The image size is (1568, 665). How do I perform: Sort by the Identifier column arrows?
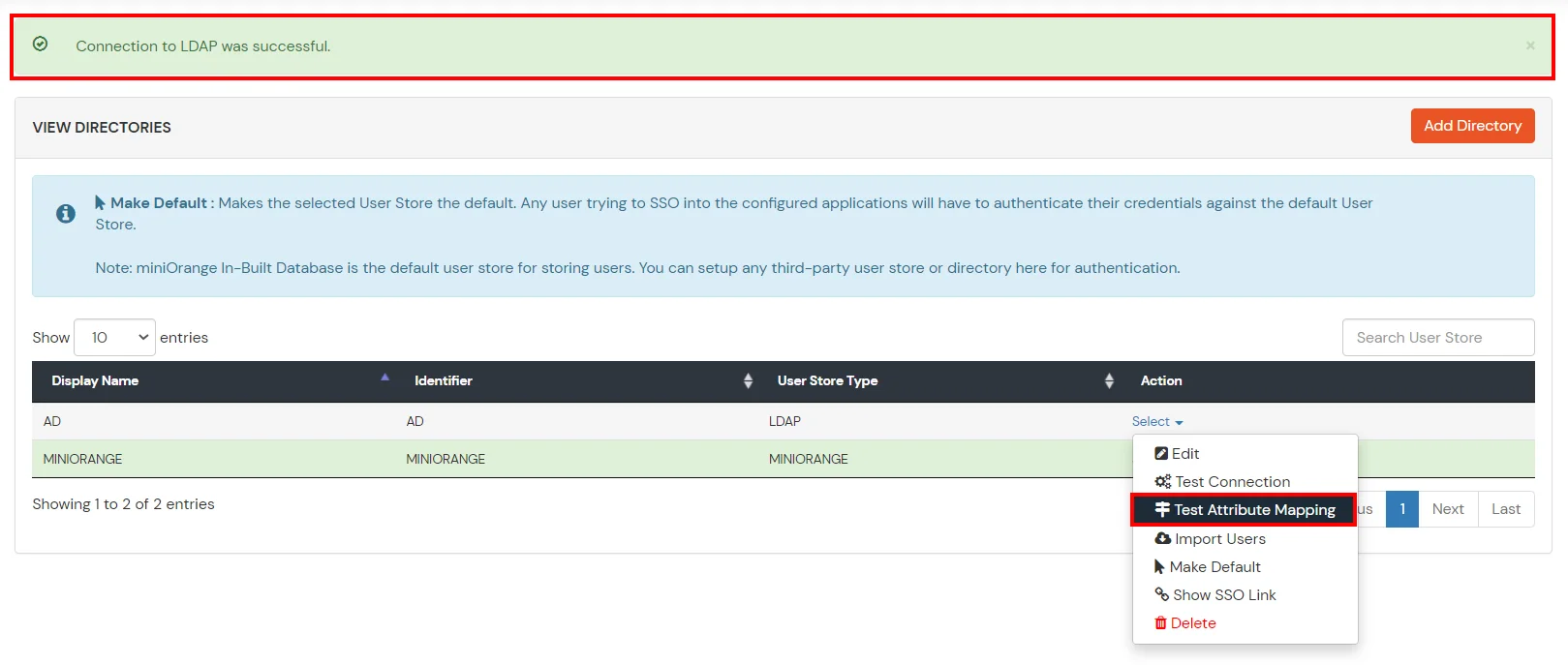pos(748,380)
